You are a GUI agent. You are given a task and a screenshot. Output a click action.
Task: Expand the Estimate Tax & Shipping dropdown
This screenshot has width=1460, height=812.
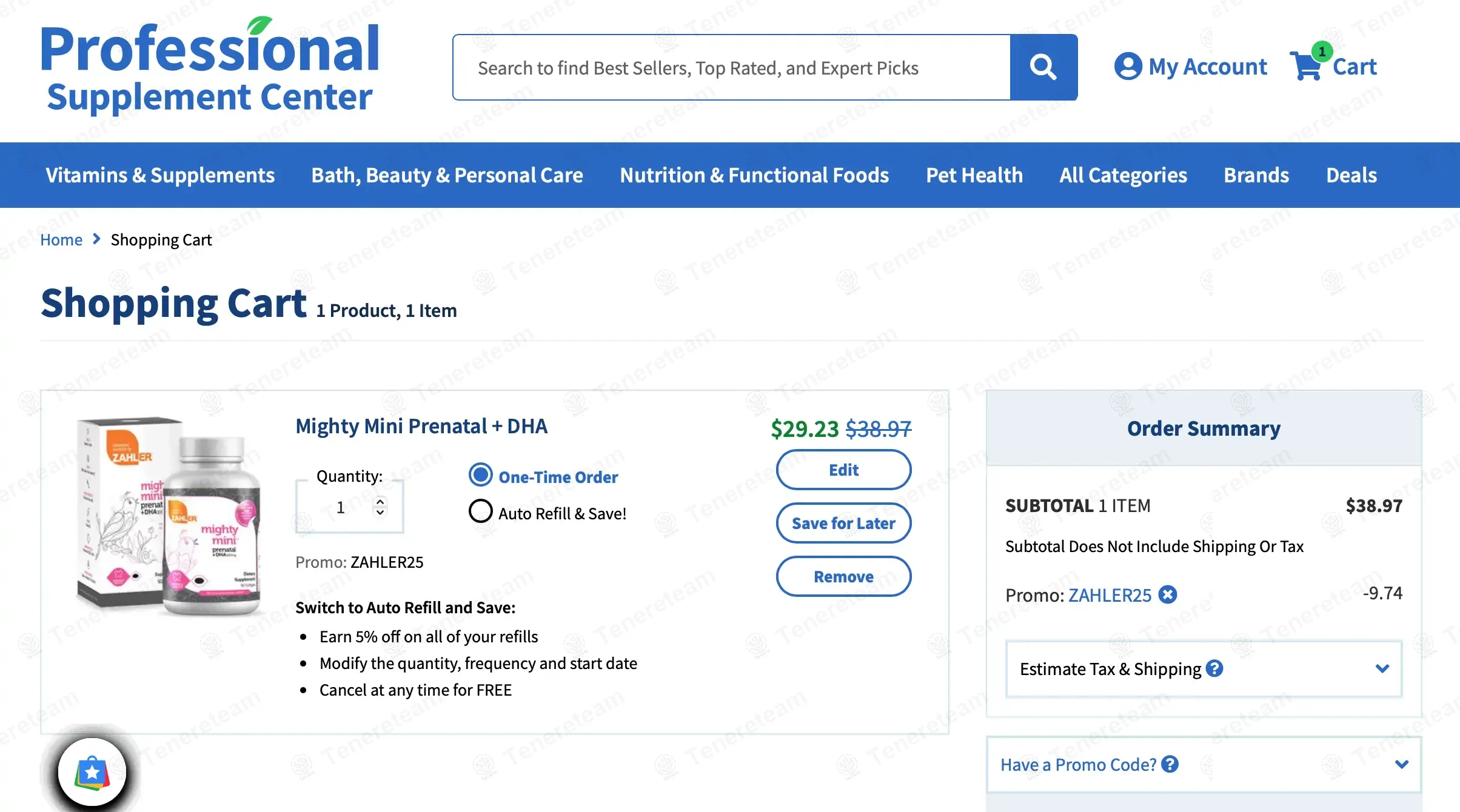click(x=1382, y=668)
